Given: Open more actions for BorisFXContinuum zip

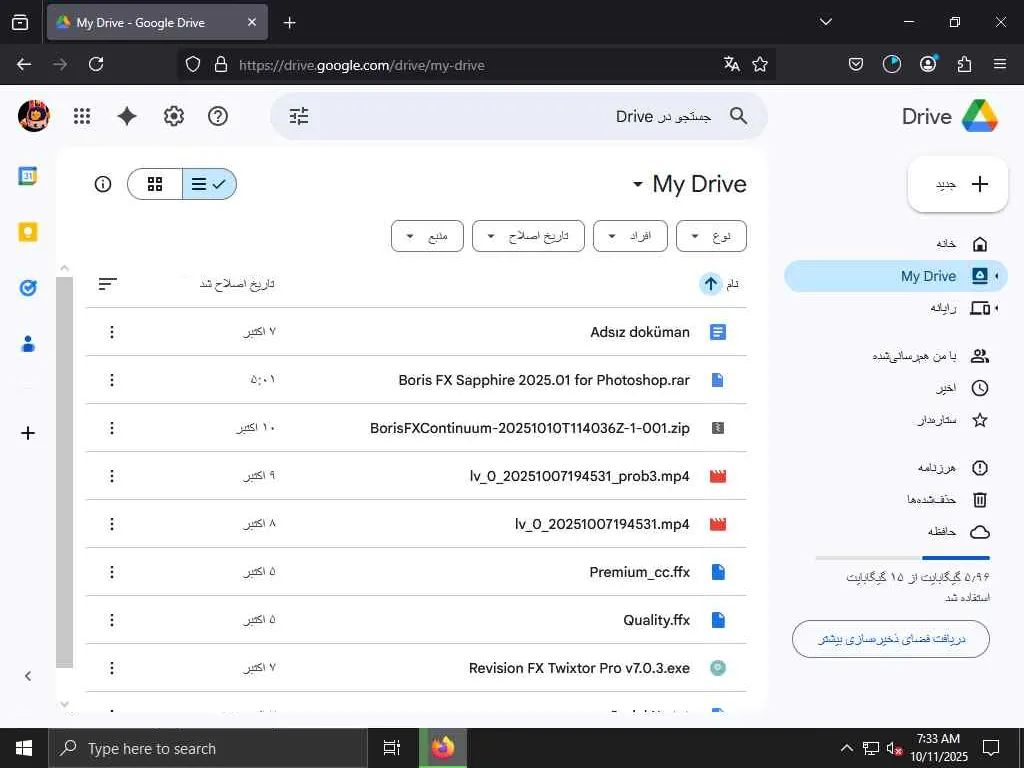Looking at the screenshot, I should [112, 428].
